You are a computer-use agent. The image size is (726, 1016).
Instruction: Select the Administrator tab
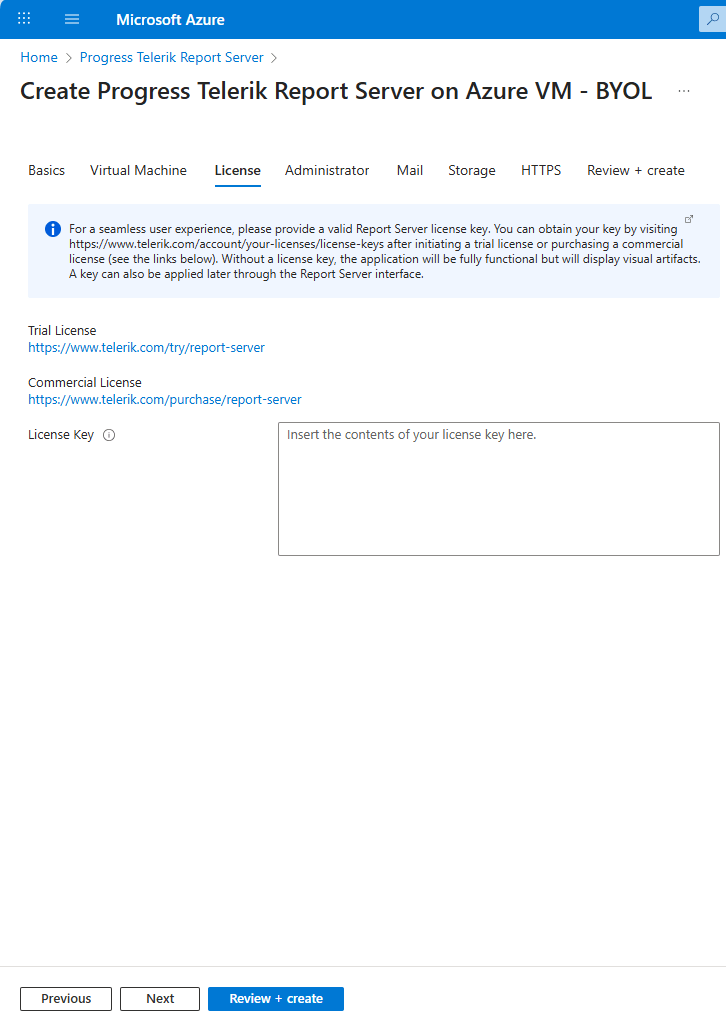pos(327,171)
